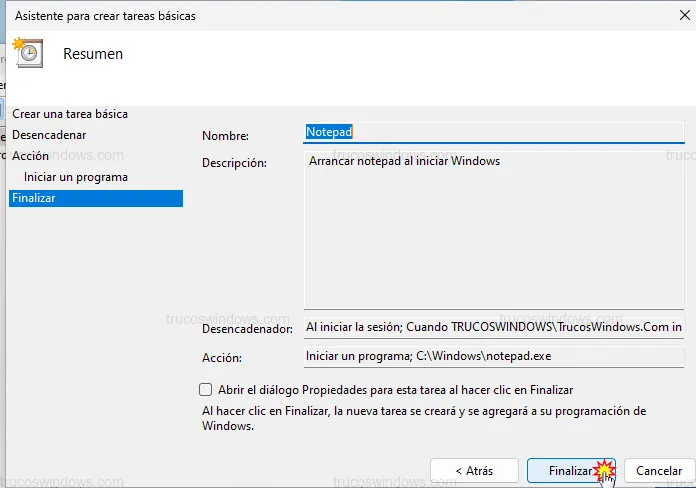
Task: Click the Finalizar button at bottom
Action: 571,470
